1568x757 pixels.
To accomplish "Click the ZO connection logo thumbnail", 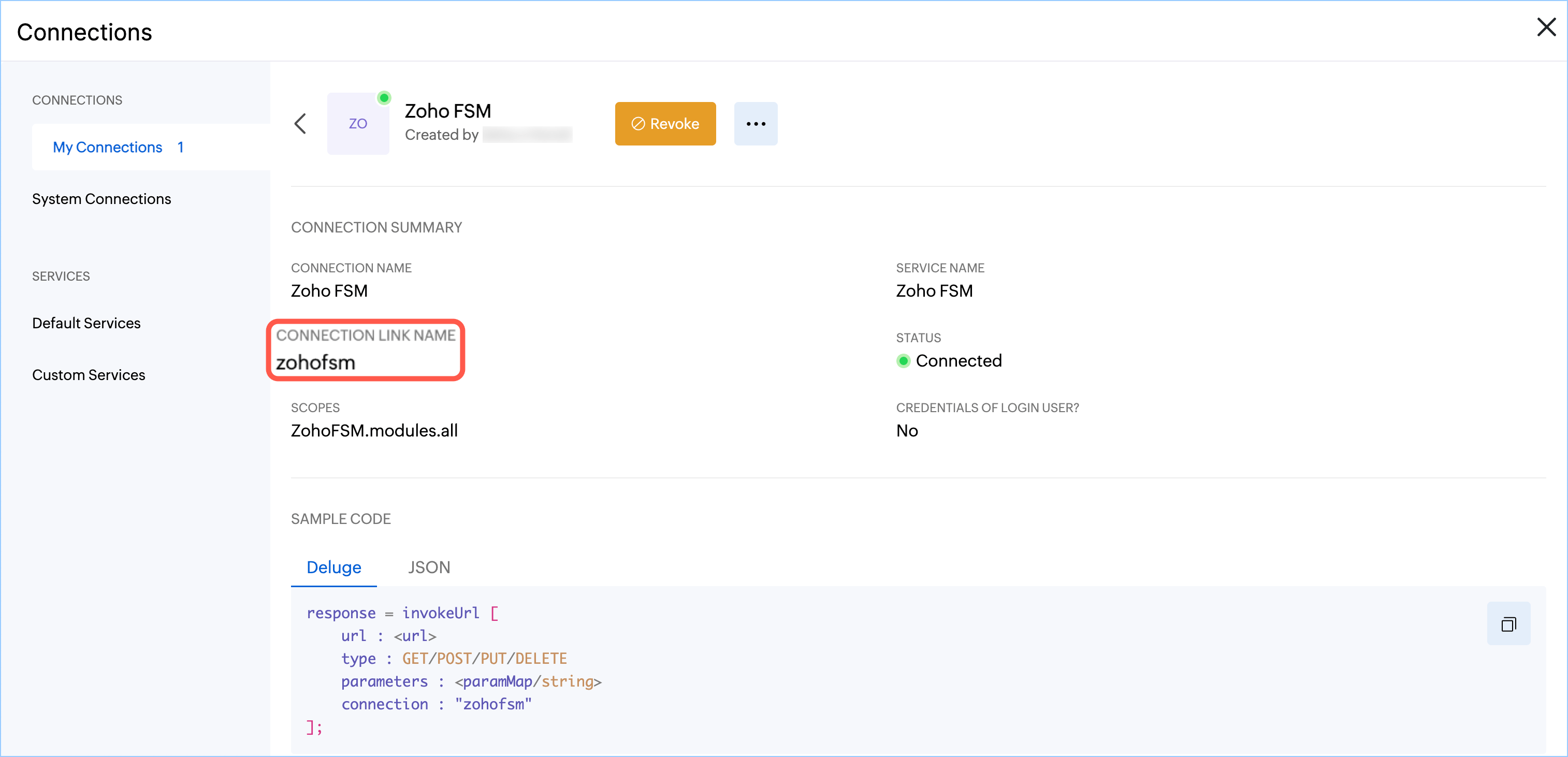I will (x=358, y=124).
